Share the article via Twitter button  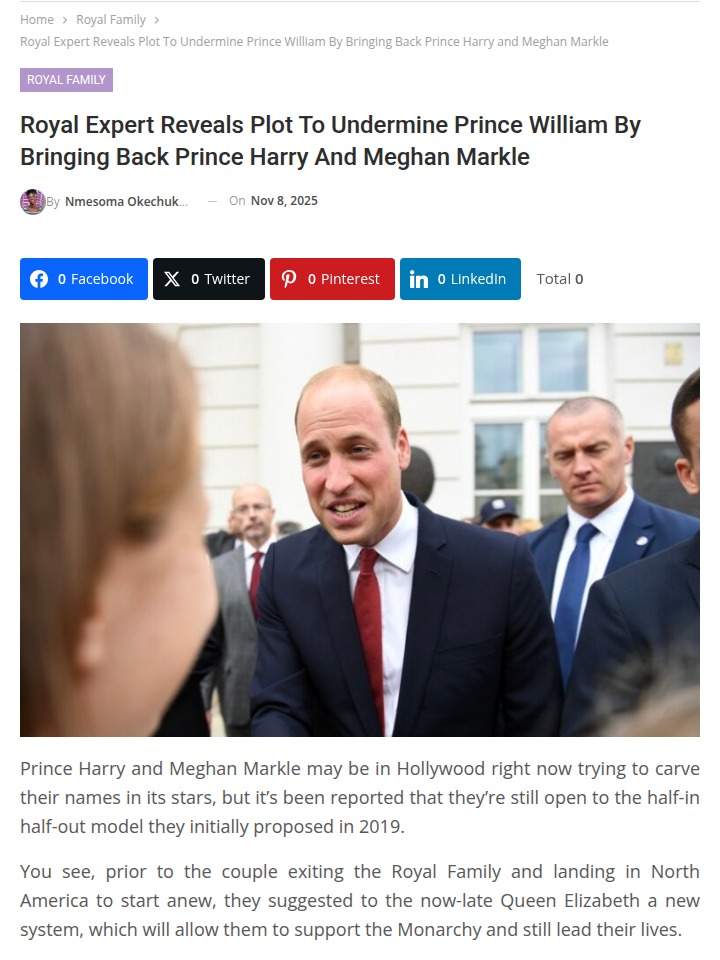click(209, 279)
